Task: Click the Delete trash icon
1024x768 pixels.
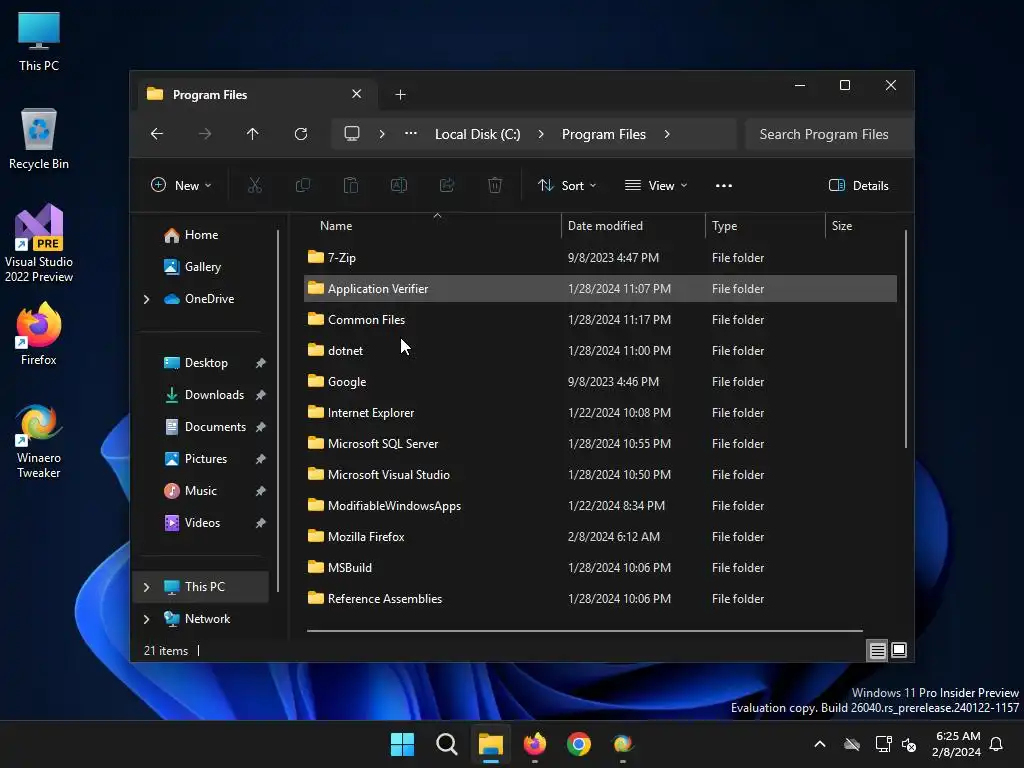Action: coord(495,185)
